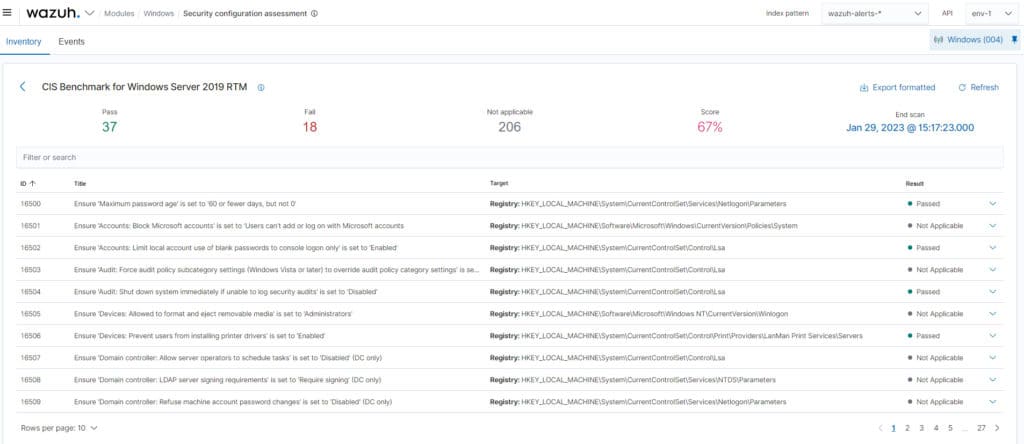The height and width of the screenshot is (444, 1024).
Task: Select the Inventory tab
Action: click(24, 42)
